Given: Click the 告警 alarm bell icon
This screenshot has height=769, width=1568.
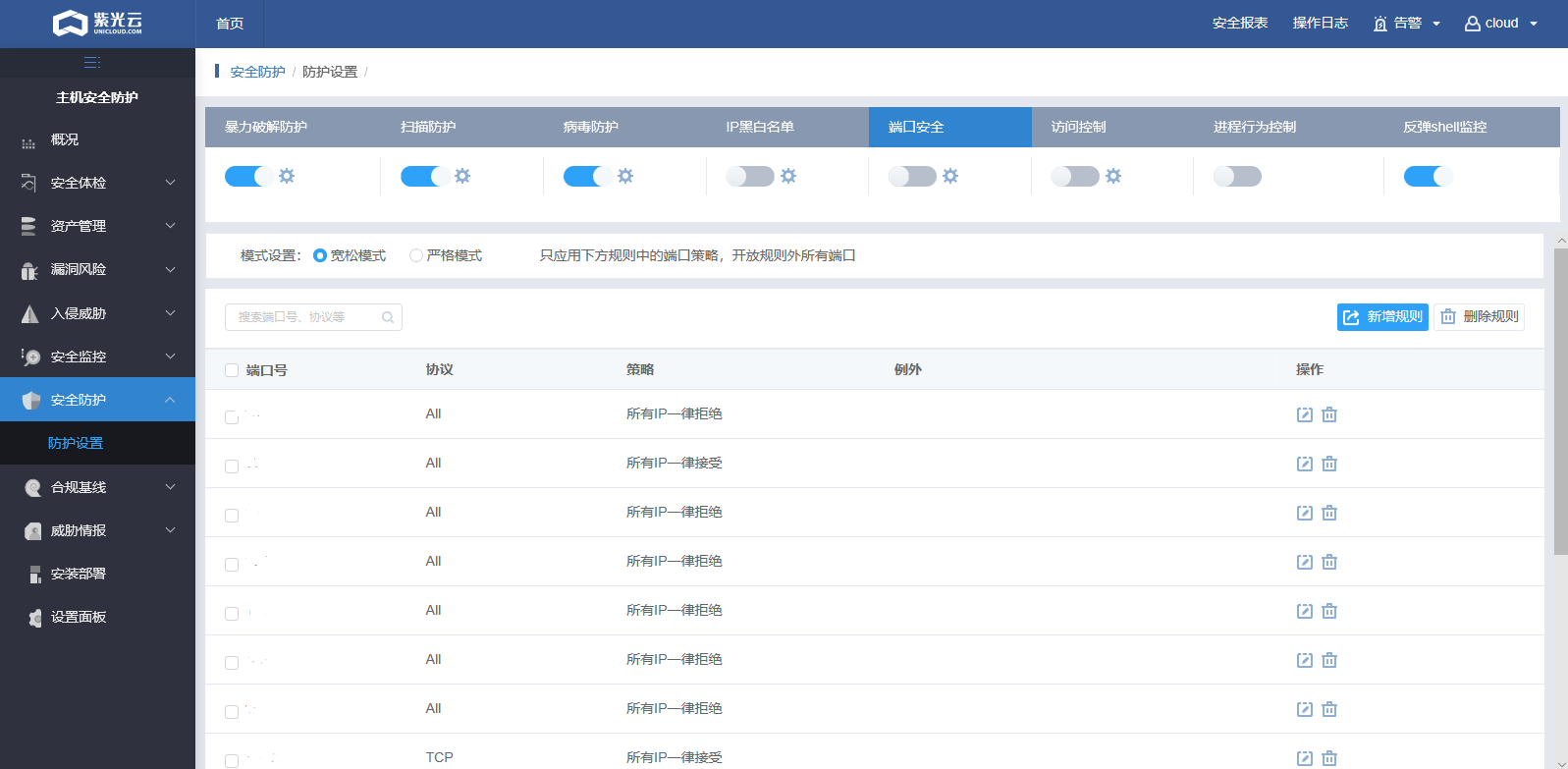Looking at the screenshot, I should (x=1380, y=24).
